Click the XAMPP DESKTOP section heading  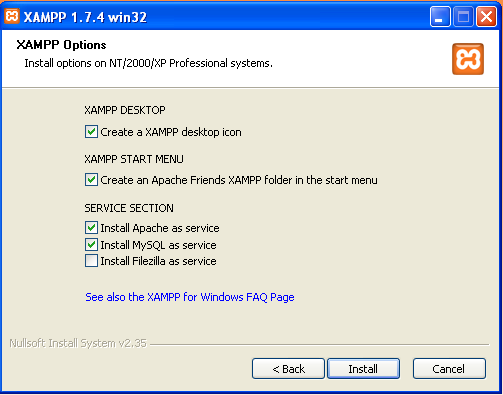point(125,110)
